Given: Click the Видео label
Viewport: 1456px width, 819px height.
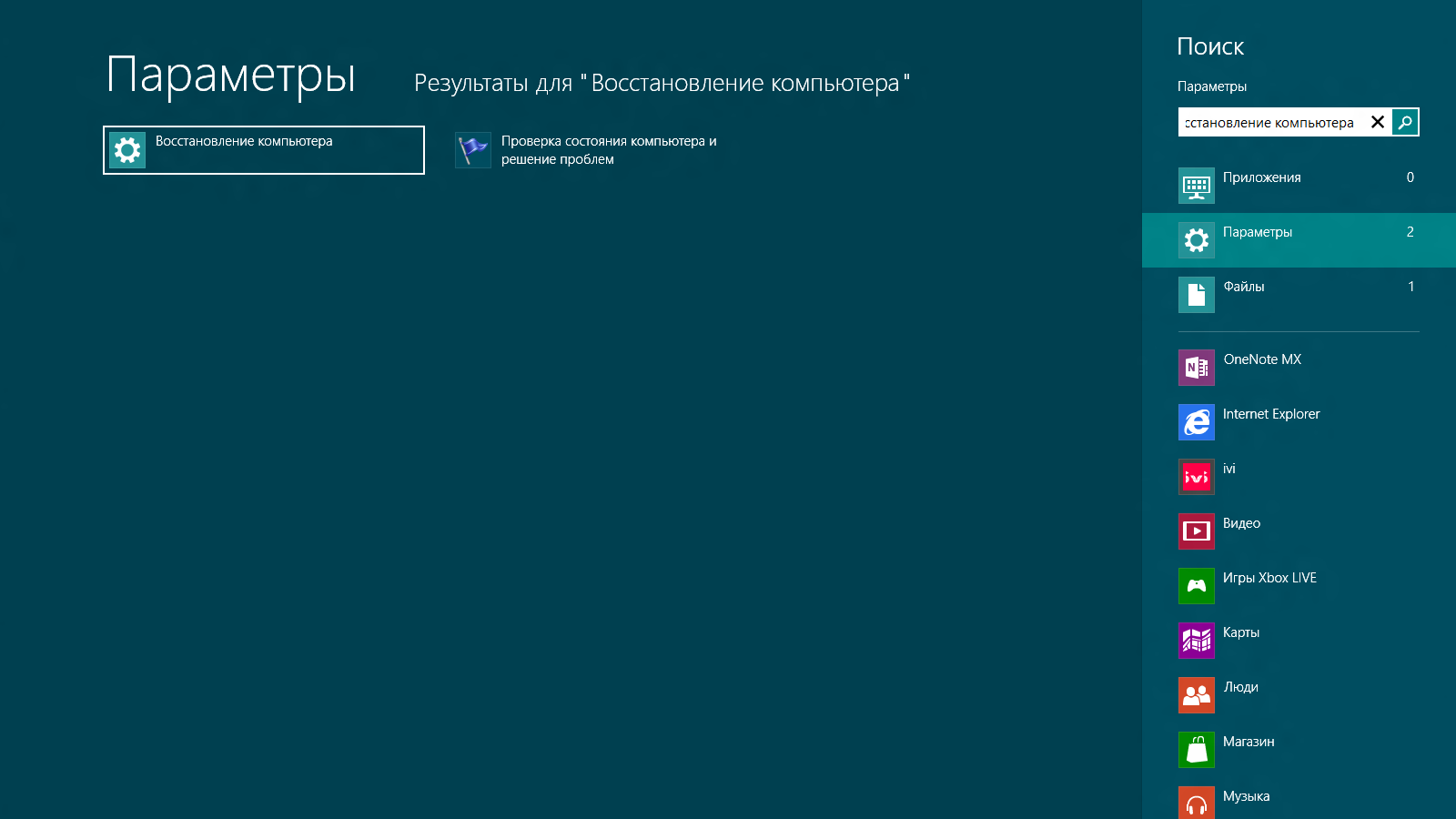Looking at the screenshot, I should pos(1241,523).
